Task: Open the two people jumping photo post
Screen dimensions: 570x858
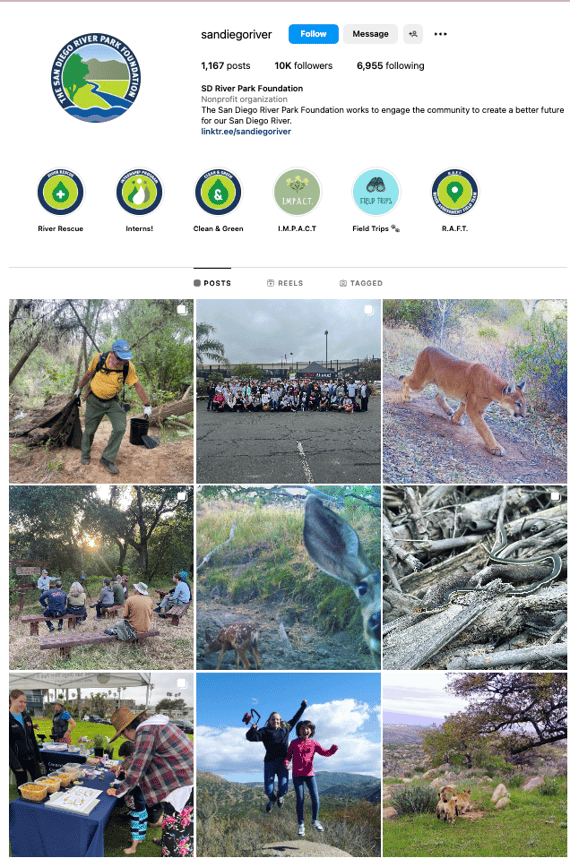Action: pos(288,764)
